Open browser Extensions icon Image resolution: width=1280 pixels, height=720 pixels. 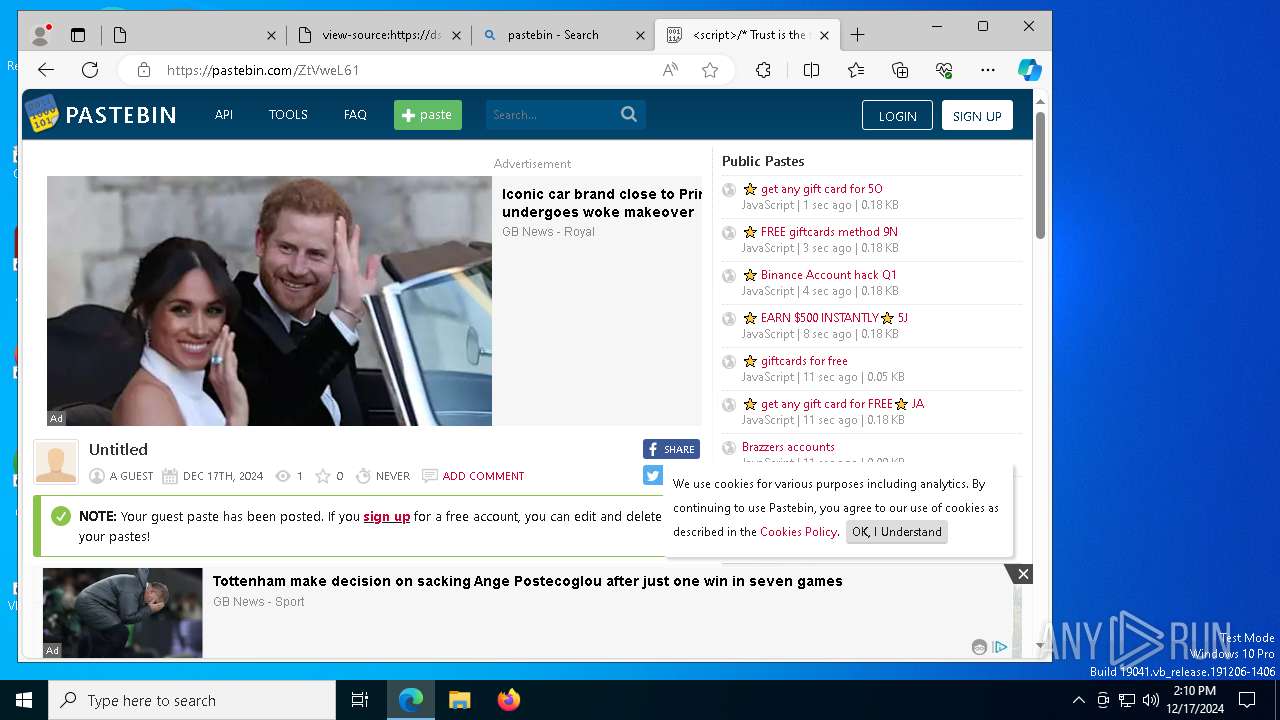763,70
